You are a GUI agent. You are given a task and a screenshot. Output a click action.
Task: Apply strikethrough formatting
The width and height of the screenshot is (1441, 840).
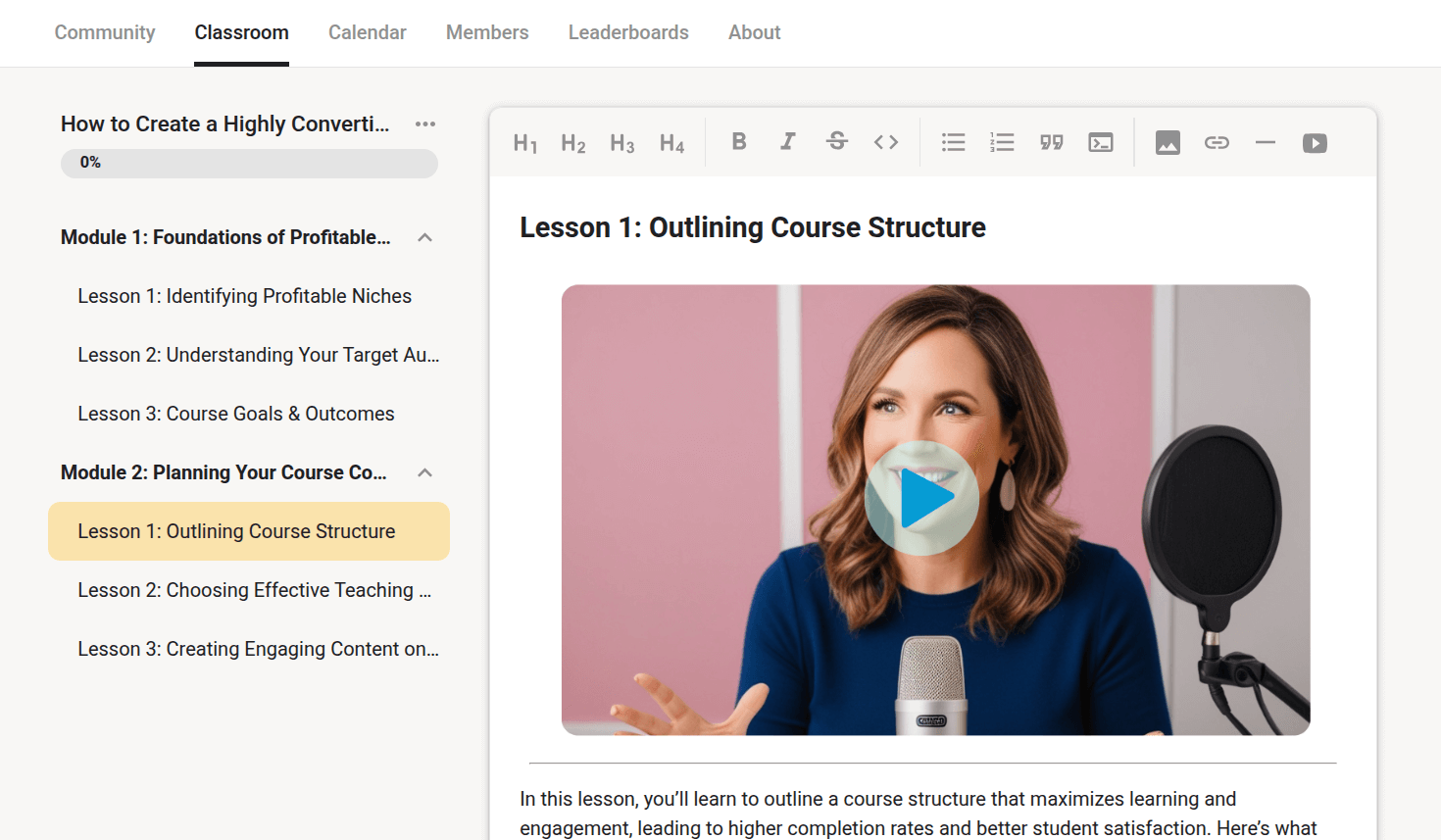tap(837, 142)
